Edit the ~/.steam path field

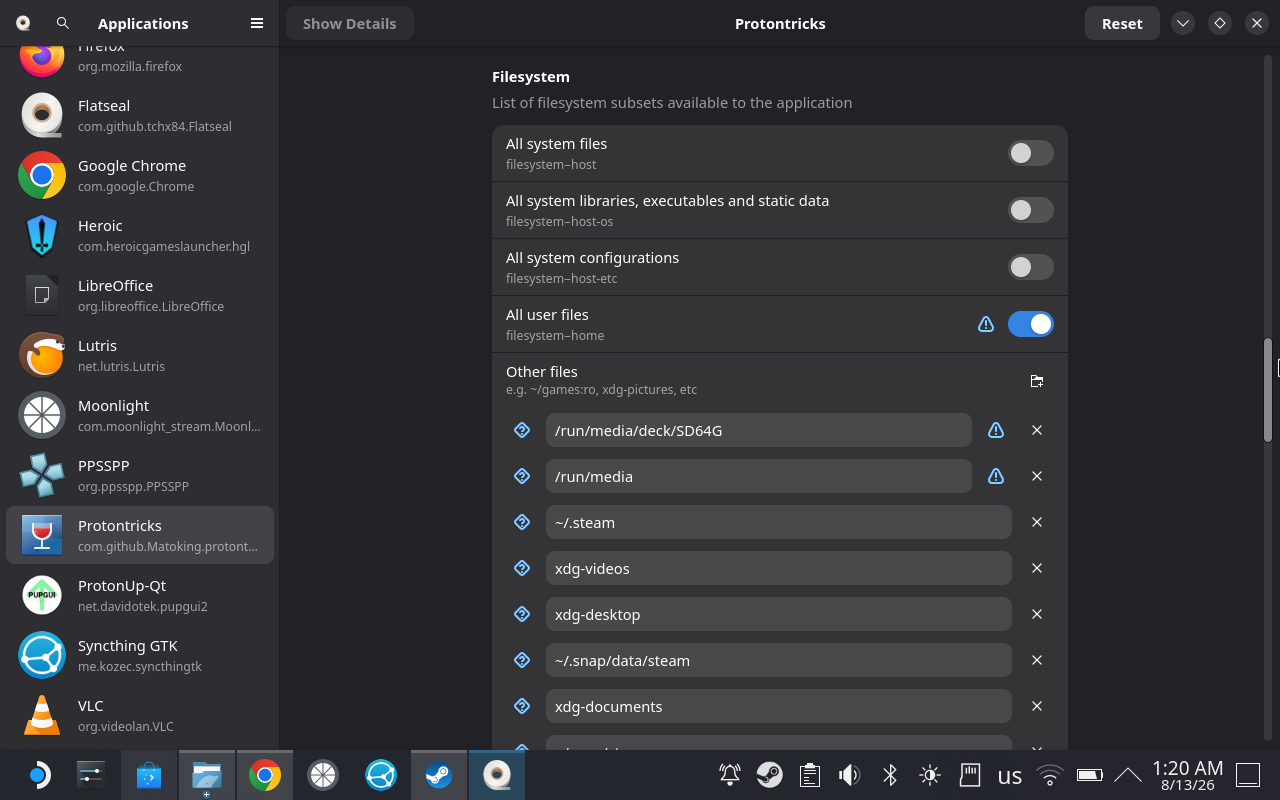(779, 522)
